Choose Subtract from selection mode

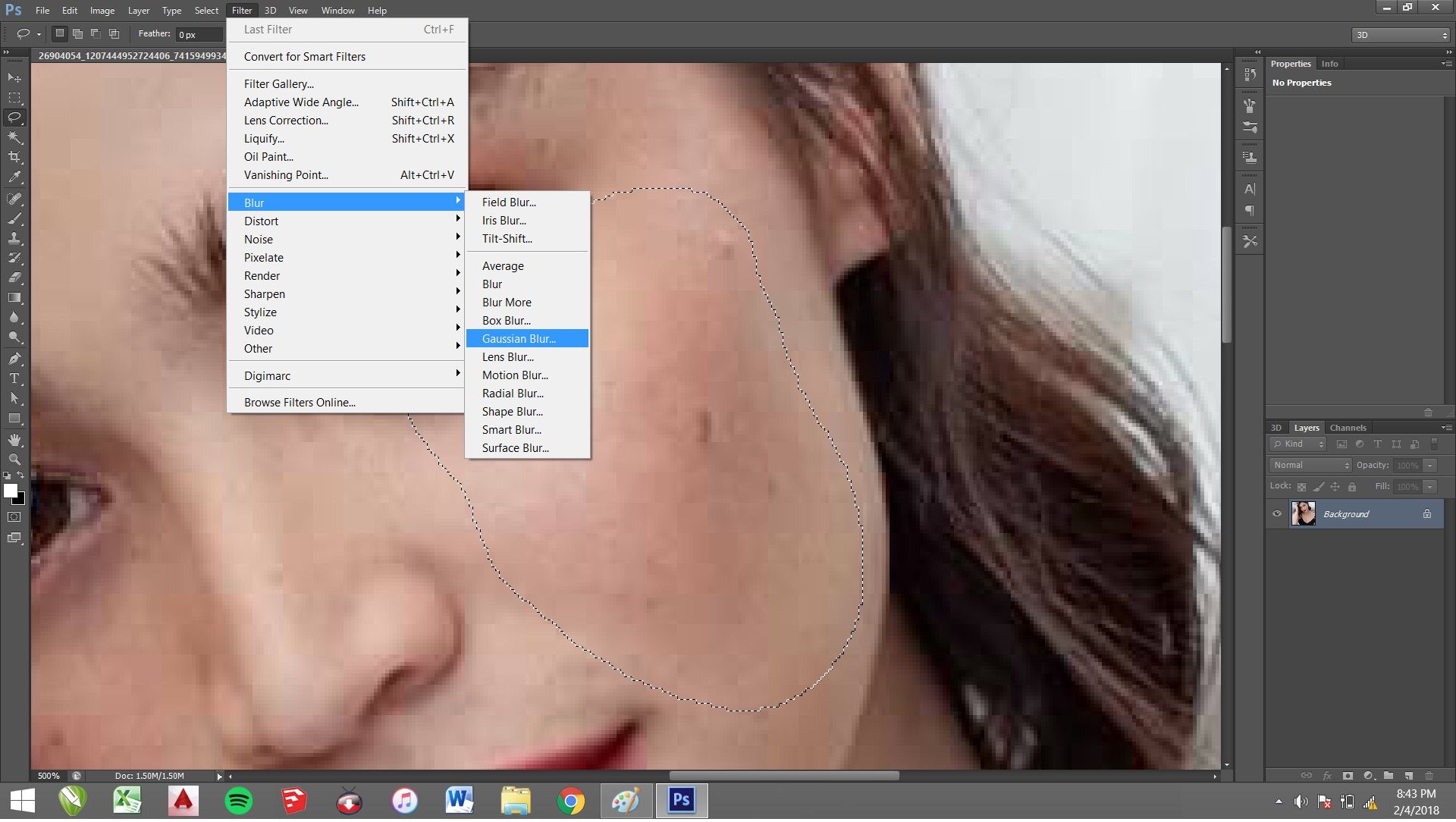pyautogui.click(x=96, y=33)
